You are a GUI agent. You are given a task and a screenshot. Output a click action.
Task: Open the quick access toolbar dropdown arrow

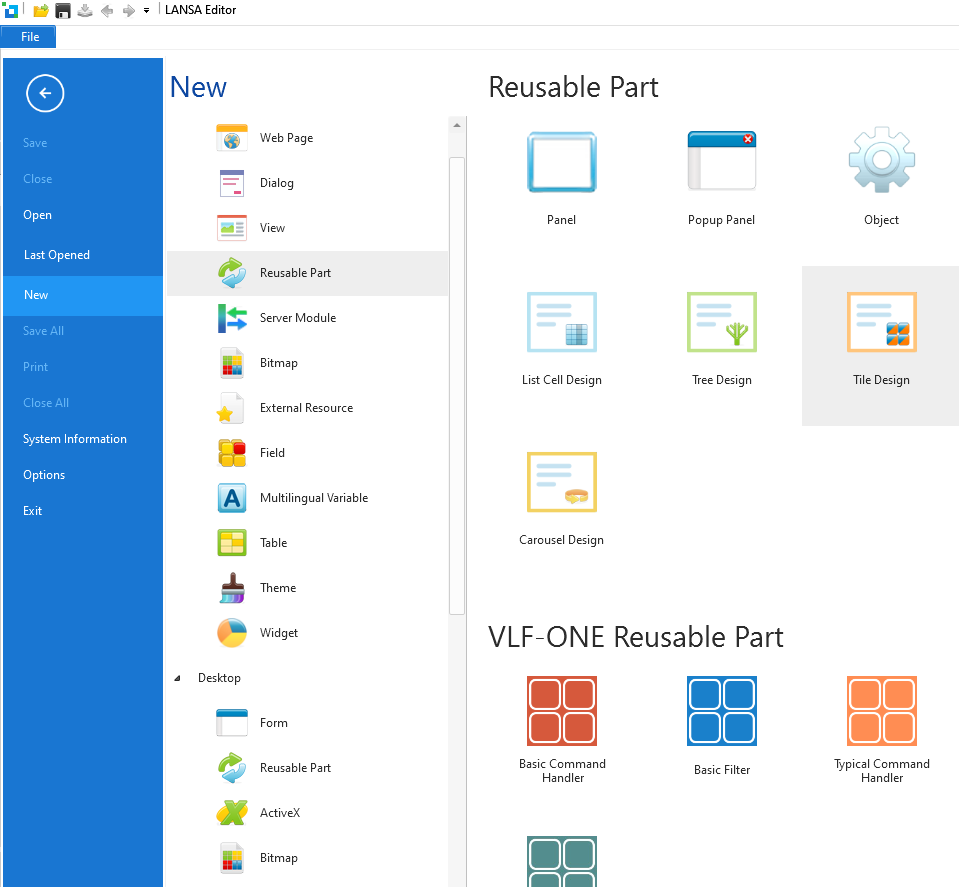146,10
